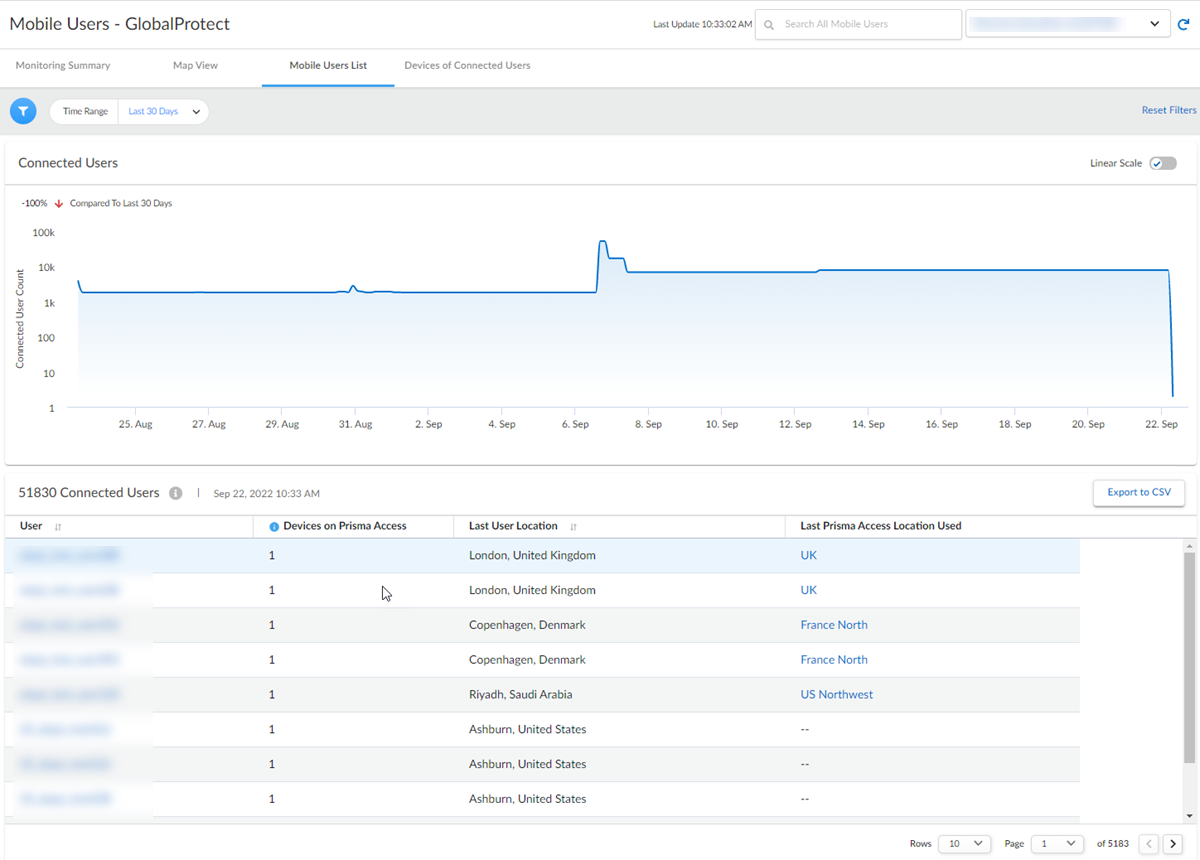Go to previous page arrow
Image resolution: width=1200 pixels, height=860 pixels.
(1149, 844)
